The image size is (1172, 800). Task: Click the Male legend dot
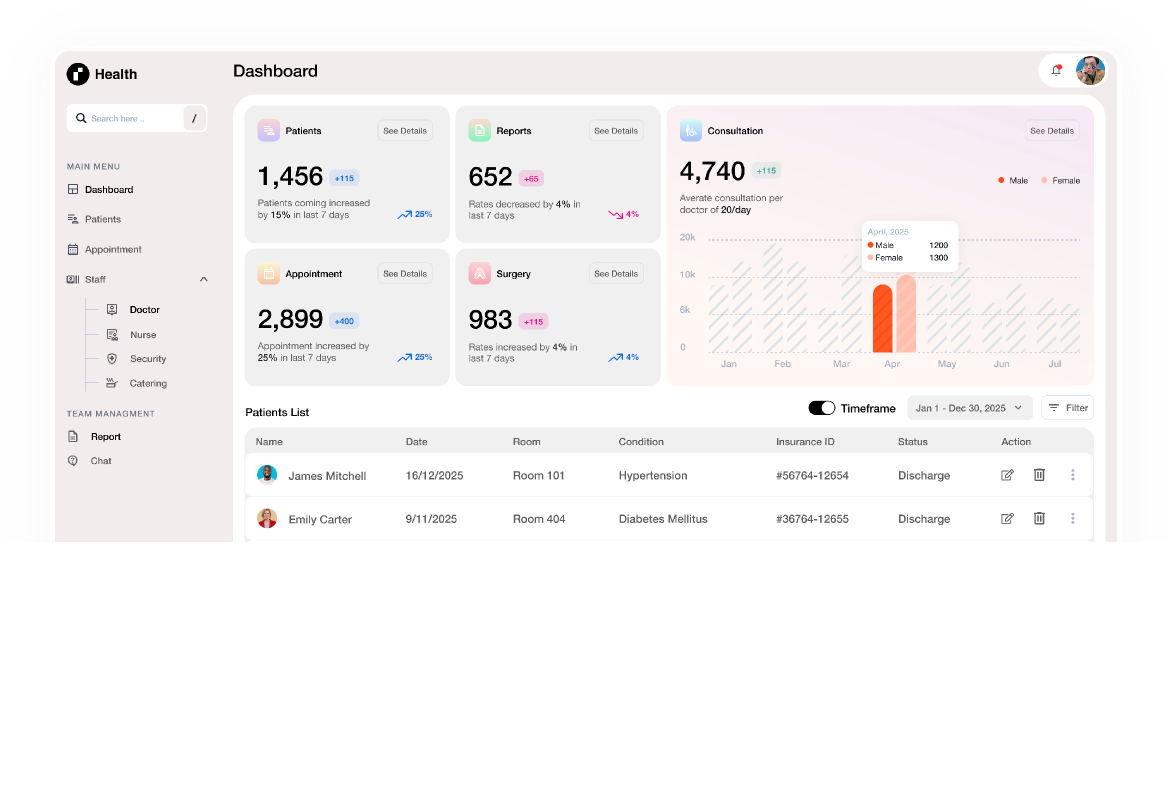click(1001, 180)
